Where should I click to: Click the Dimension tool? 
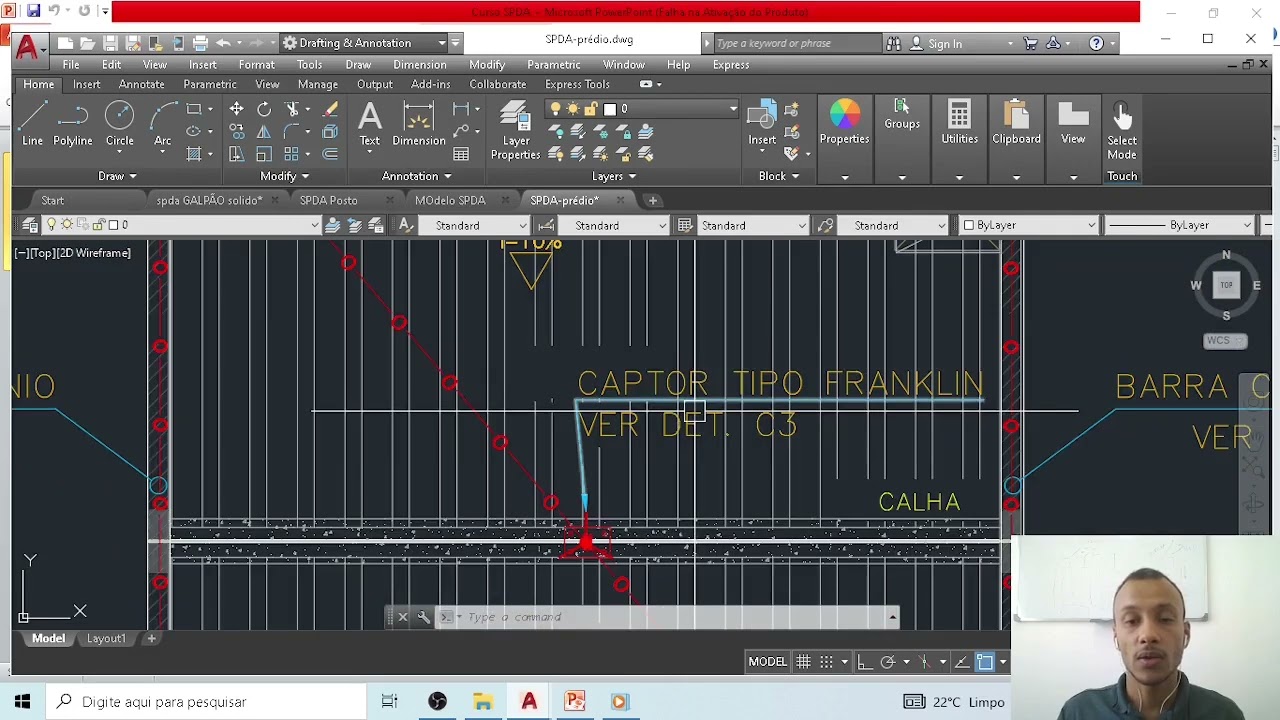click(x=419, y=125)
